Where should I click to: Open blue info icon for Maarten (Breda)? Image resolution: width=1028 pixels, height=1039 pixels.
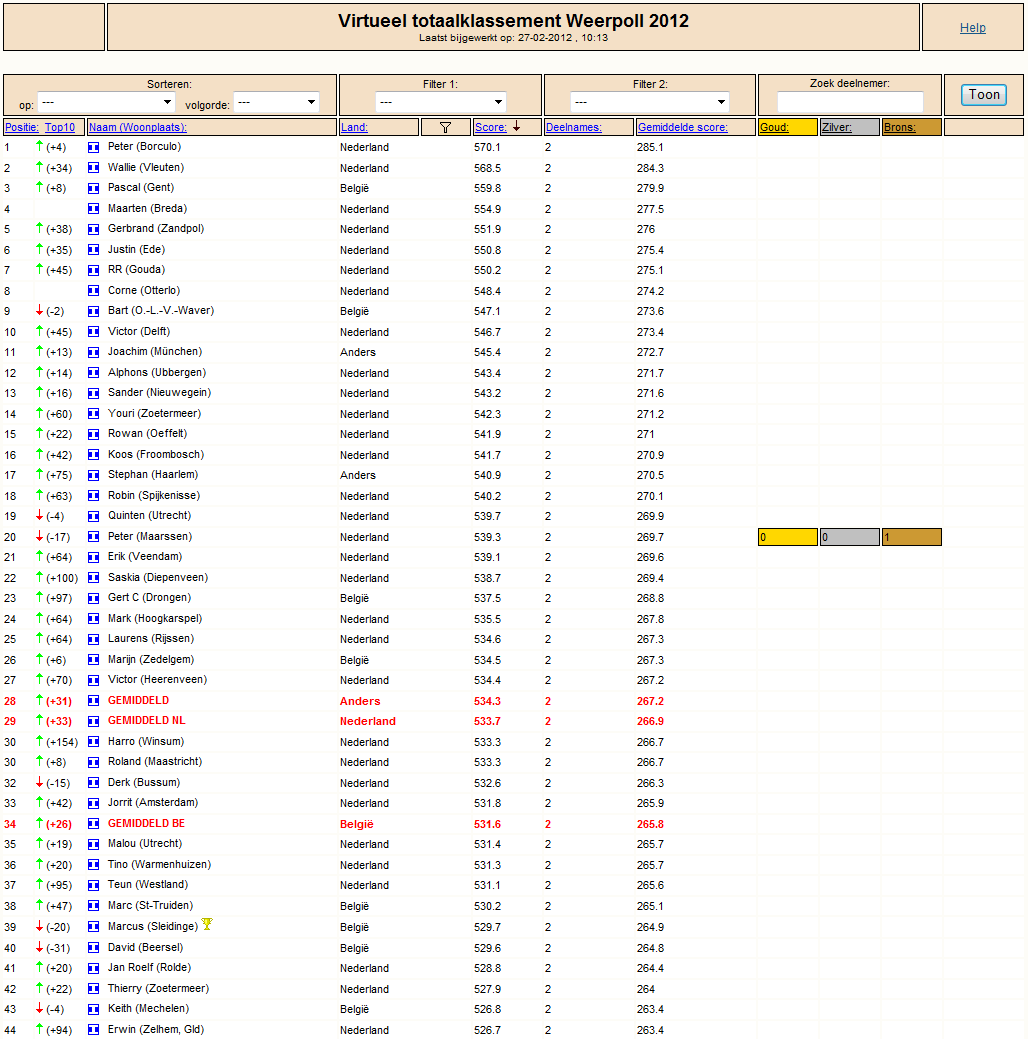93,209
